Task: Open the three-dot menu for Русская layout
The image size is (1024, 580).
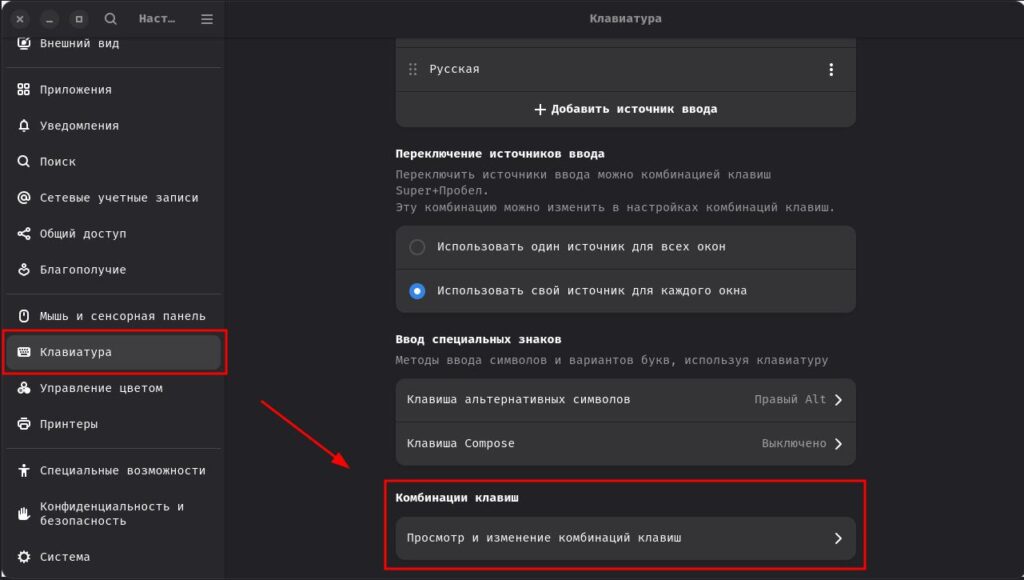Action: [x=831, y=69]
